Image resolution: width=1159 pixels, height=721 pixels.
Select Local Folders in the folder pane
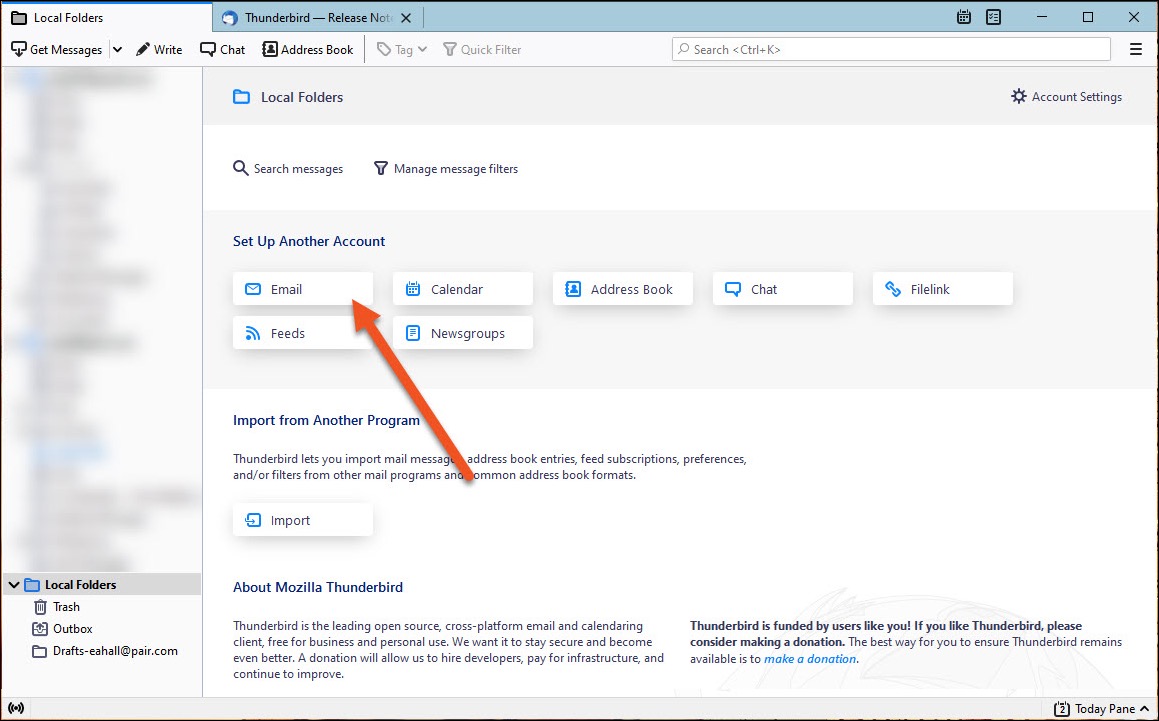102,584
